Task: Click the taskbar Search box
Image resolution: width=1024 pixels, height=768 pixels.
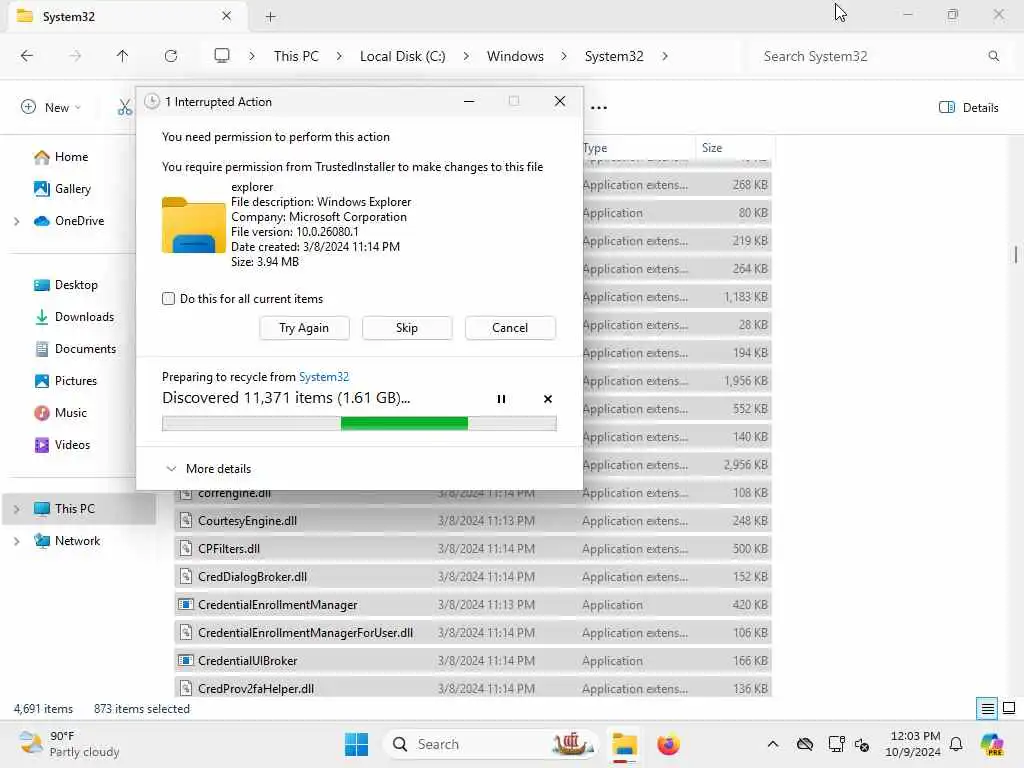Action: pyautogui.click(x=490, y=744)
